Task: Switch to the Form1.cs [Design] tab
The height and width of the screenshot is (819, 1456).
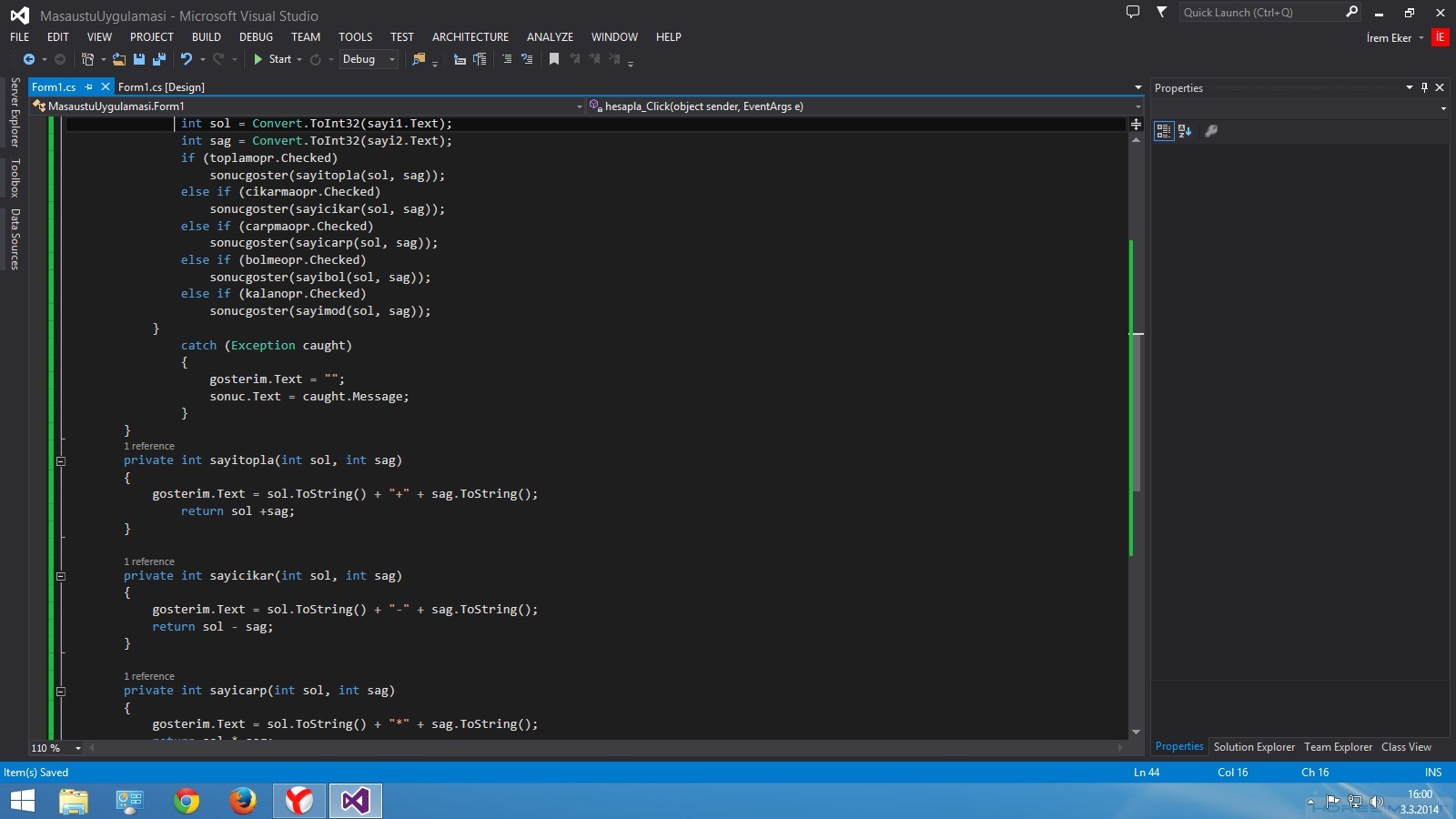Action: click(x=161, y=87)
